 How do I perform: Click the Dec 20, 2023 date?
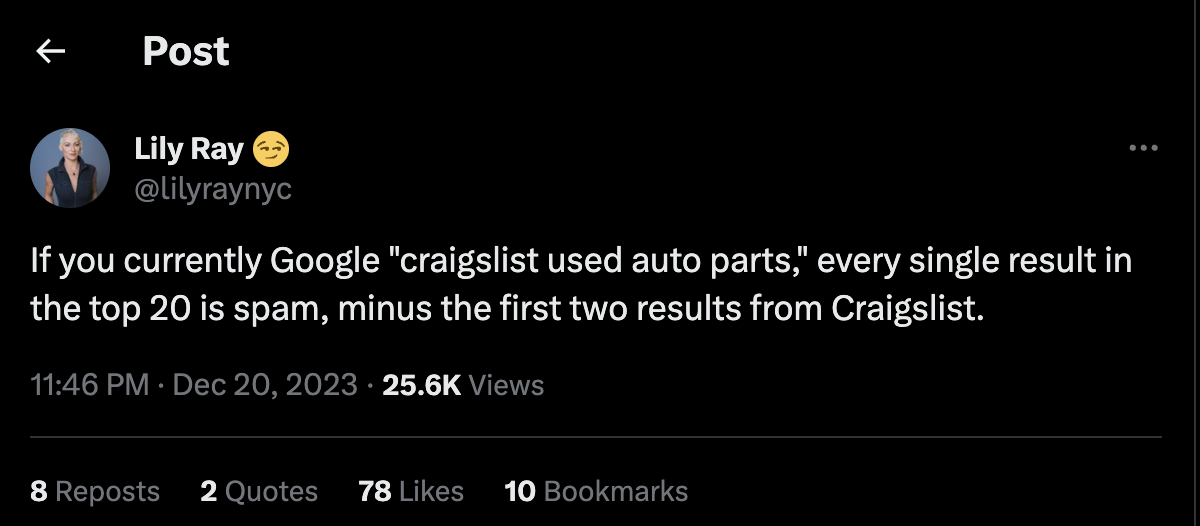pos(265,384)
